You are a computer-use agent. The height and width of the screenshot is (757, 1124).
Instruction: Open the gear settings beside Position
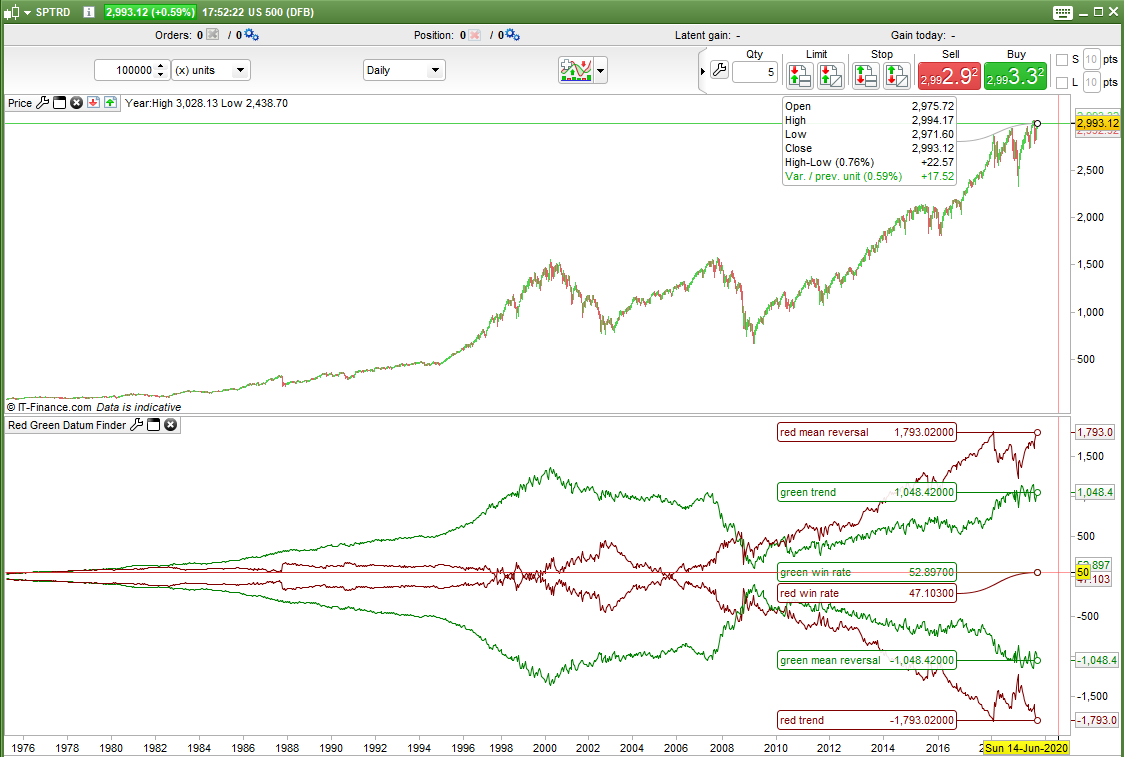point(512,34)
